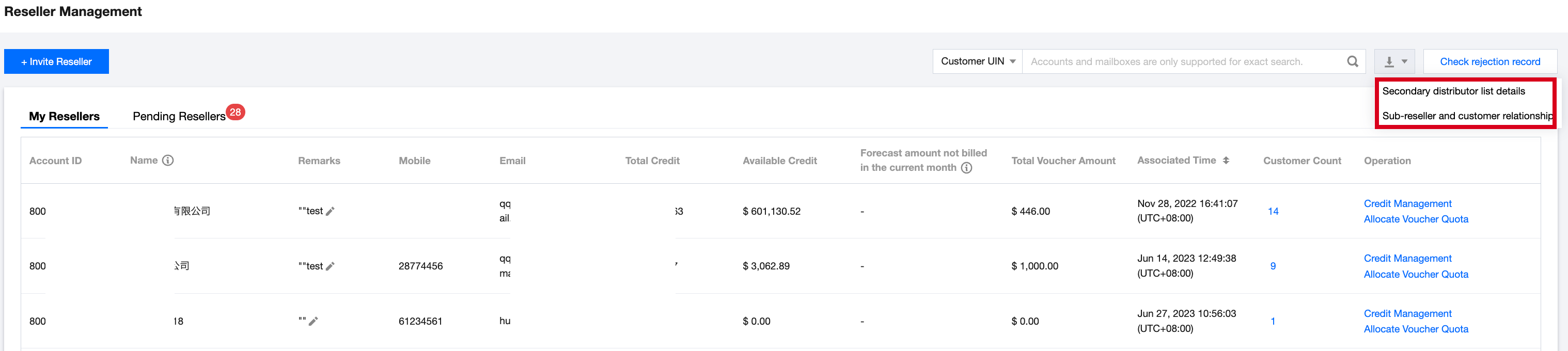Image resolution: width=1568 pixels, height=351 pixels.
Task: Choose Sub-reseller and customer relationship option
Action: pos(1466,116)
